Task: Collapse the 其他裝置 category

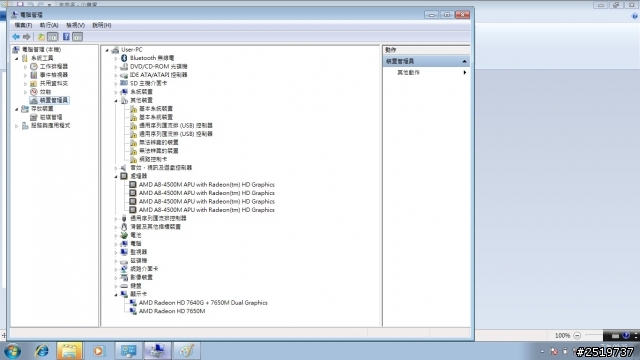Action: [x=116, y=100]
